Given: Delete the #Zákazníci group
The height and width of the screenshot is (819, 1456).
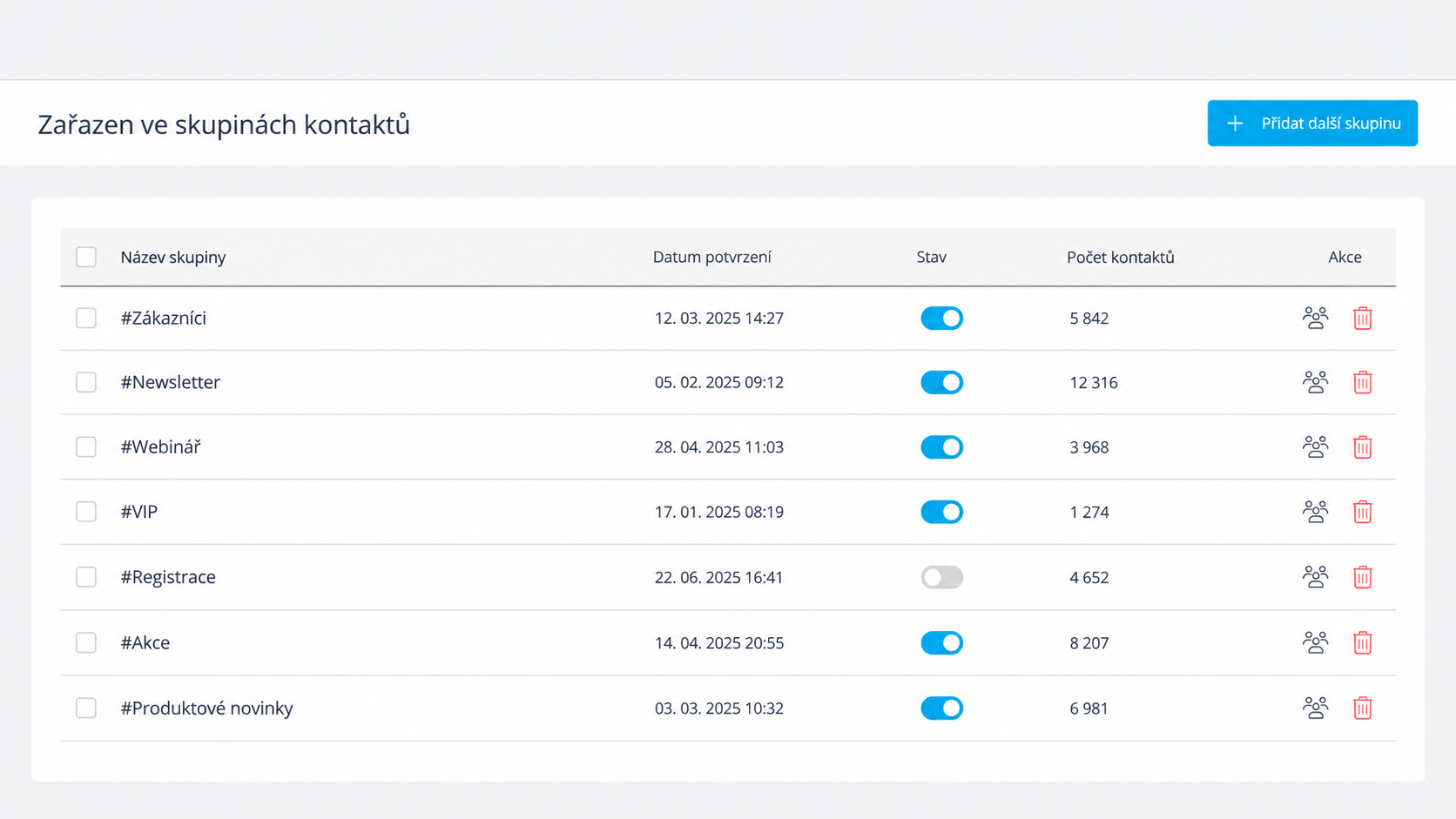Looking at the screenshot, I should [x=1363, y=318].
